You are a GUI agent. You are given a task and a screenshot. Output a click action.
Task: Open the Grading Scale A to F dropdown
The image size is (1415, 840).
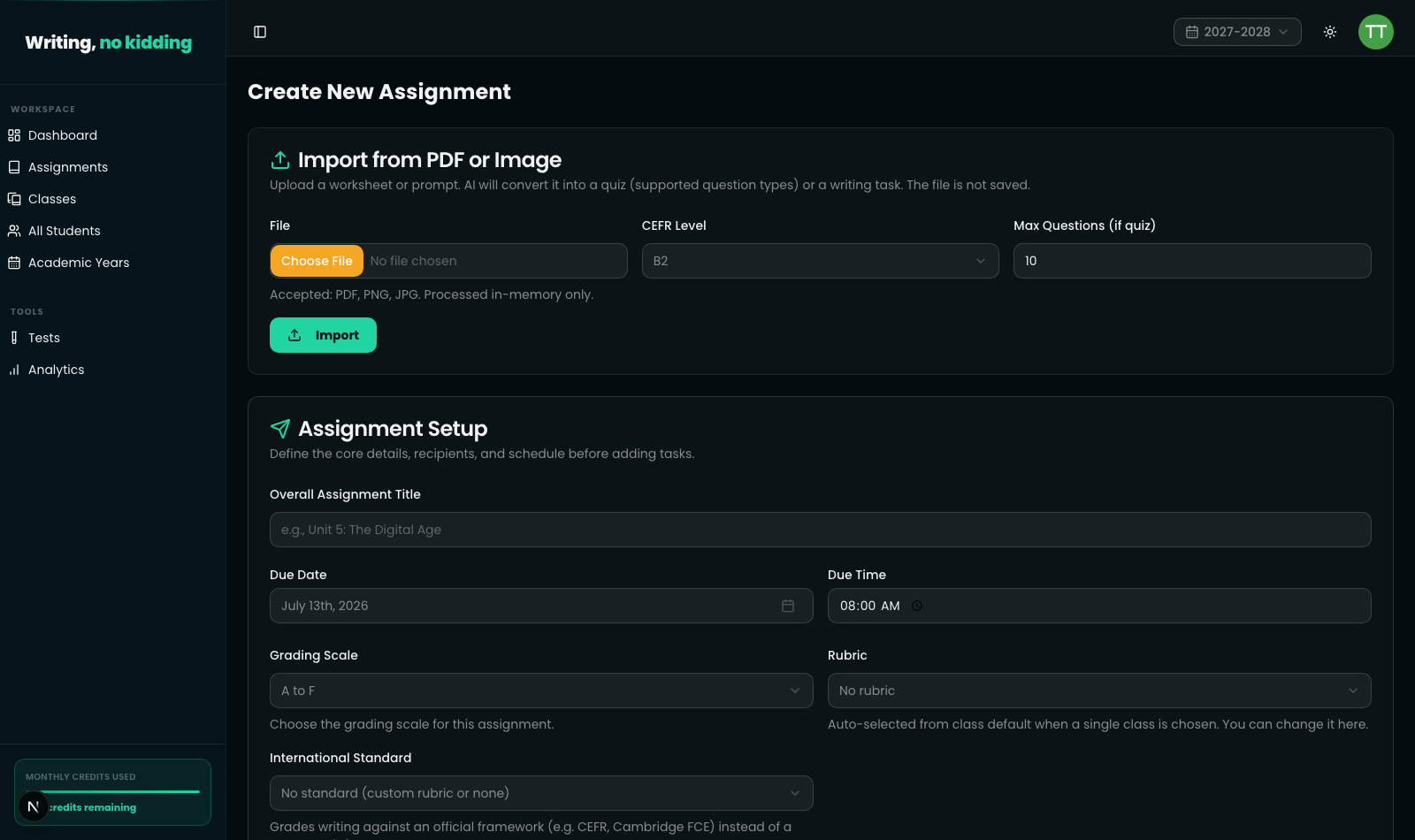tap(541, 691)
